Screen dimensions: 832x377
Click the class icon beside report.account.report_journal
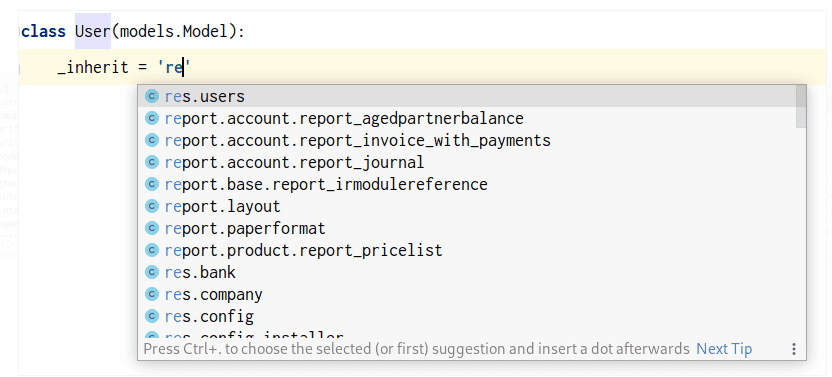coord(152,162)
